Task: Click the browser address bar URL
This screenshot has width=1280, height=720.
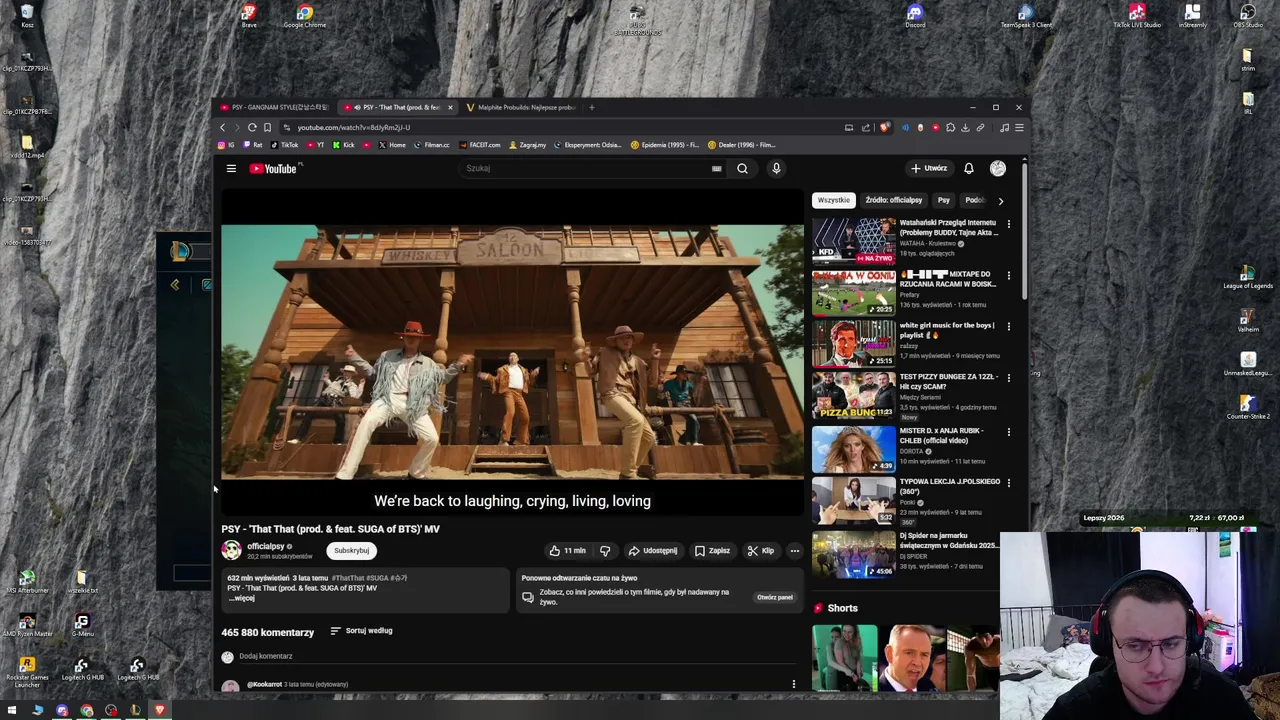Action: pyautogui.click(x=353, y=127)
